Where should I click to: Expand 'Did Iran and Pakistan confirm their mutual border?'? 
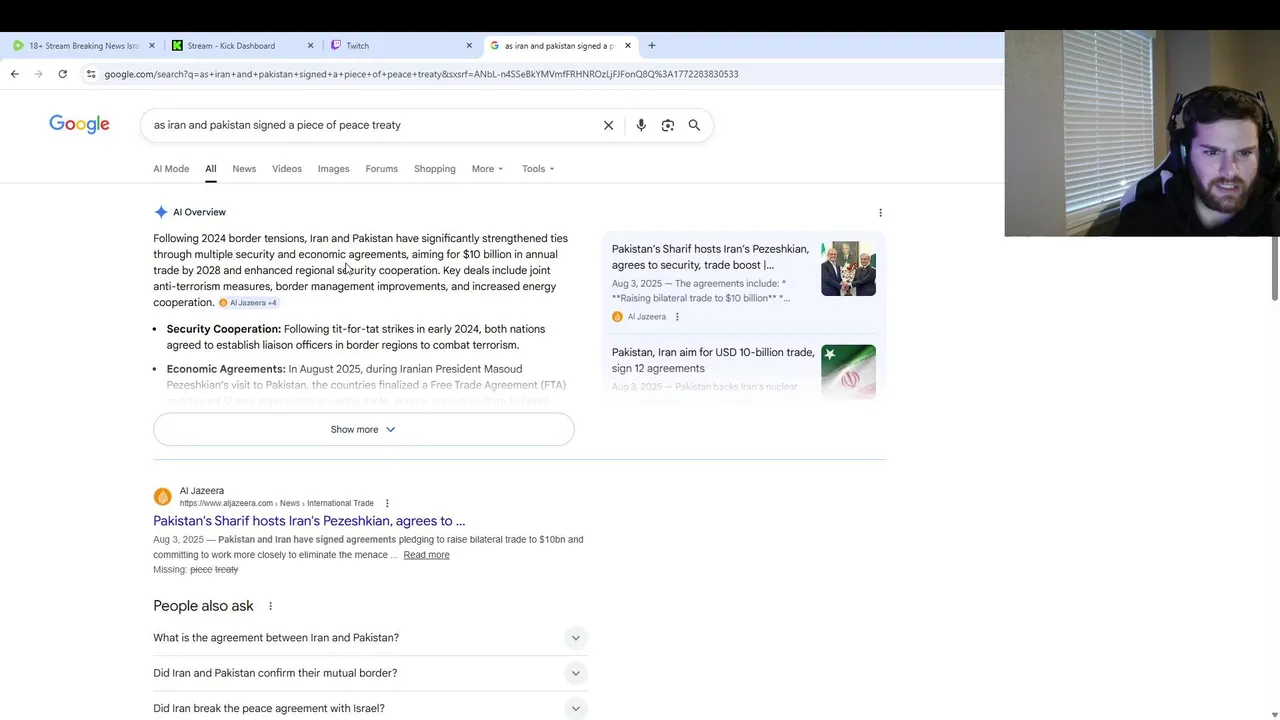pyautogui.click(x=370, y=673)
